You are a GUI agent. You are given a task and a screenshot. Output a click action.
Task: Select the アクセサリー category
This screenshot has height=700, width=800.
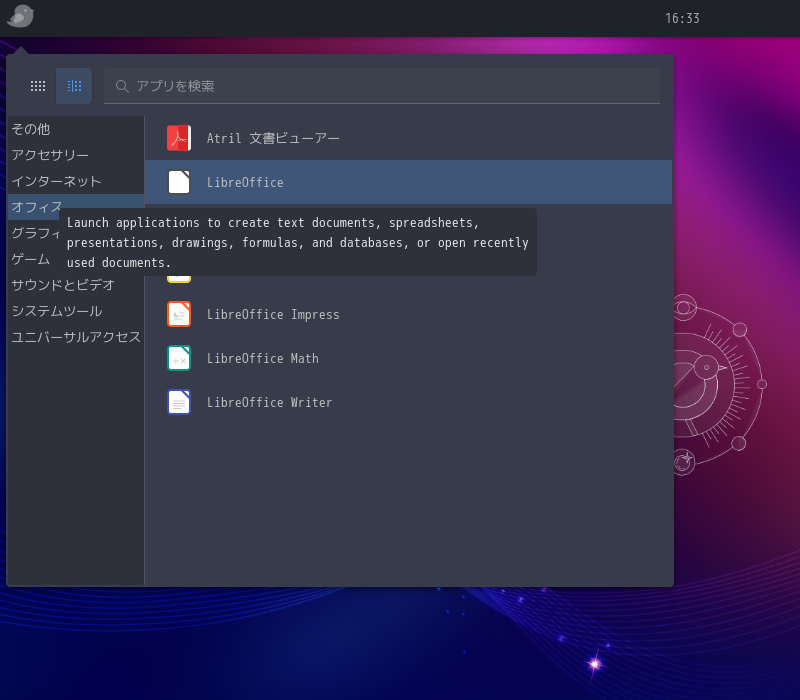[x=50, y=155]
